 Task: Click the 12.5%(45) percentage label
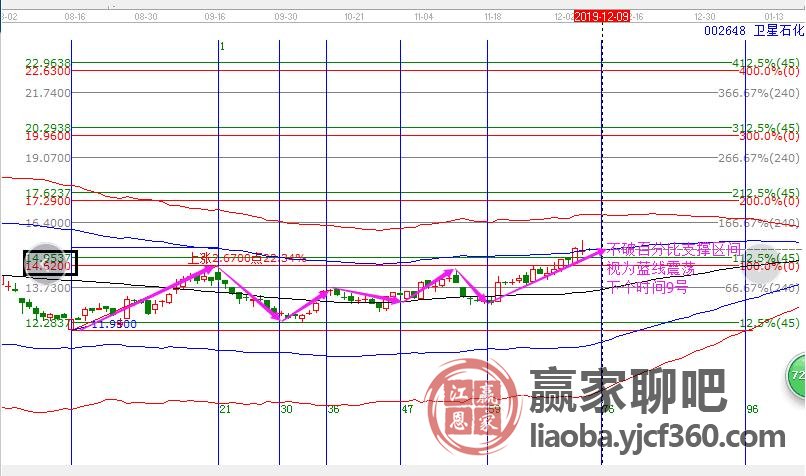770,323
